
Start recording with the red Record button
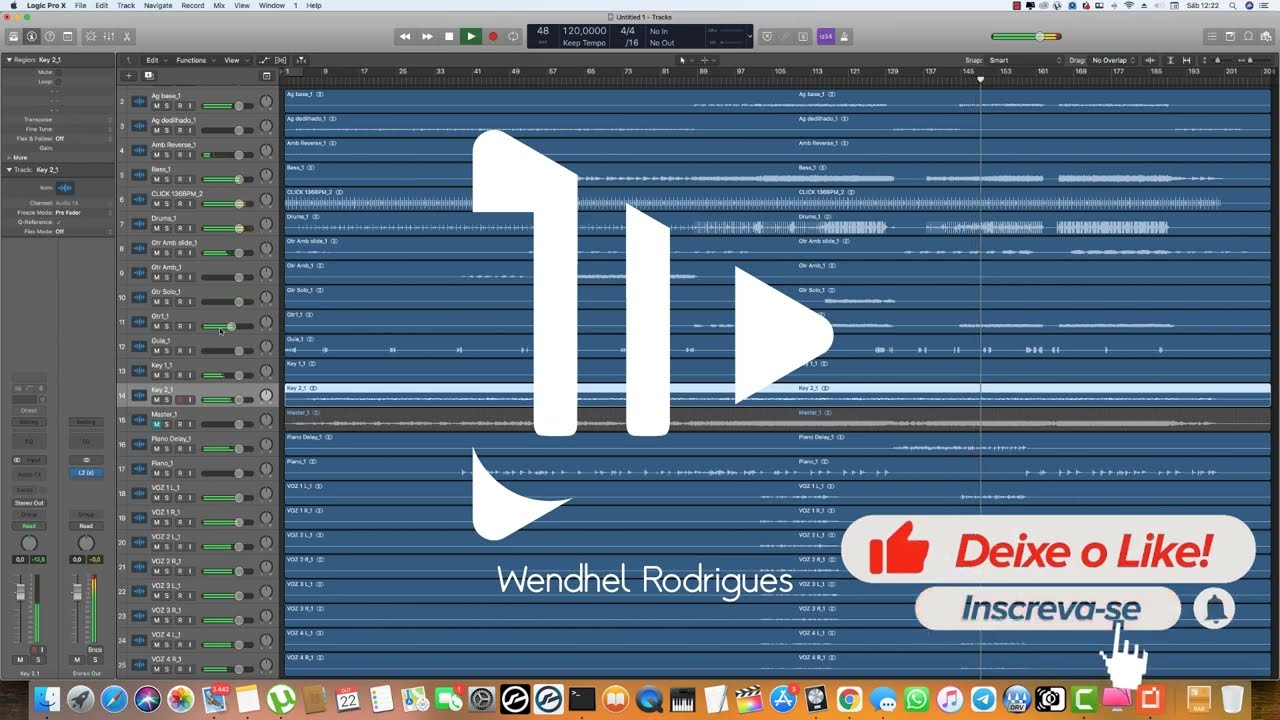(x=492, y=36)
